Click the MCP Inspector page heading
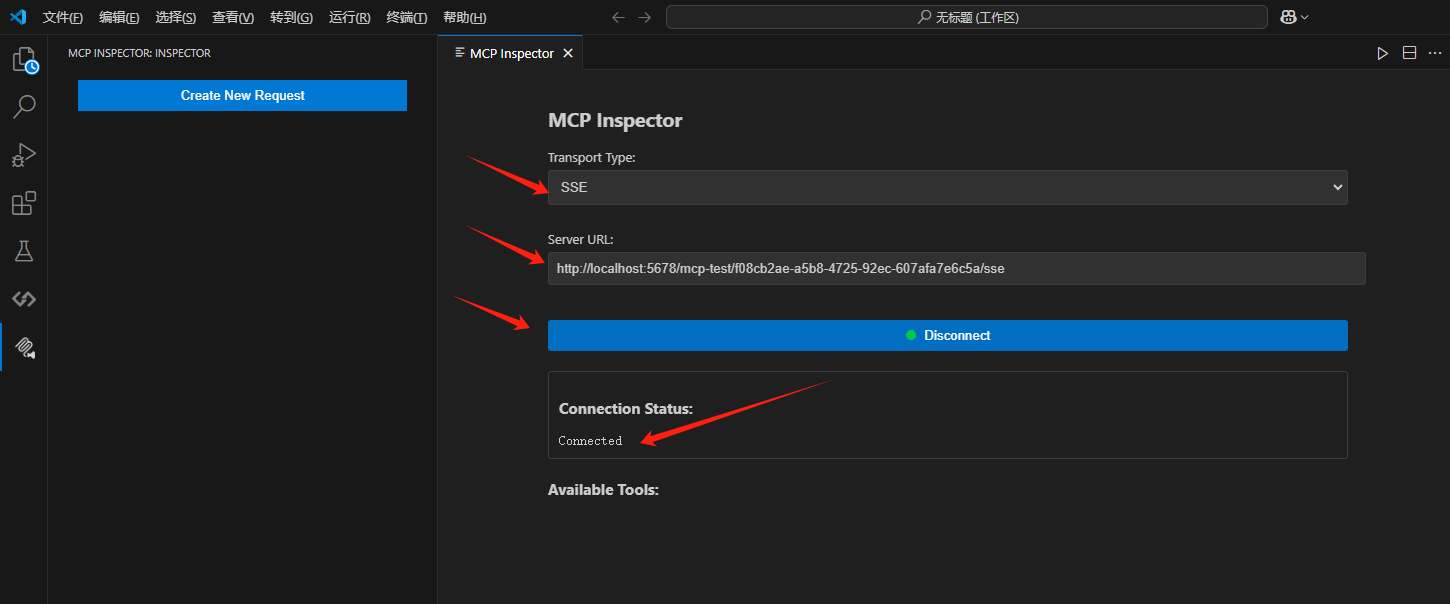Viewport: 1450px width, 604px height. (x=615, y=120)
